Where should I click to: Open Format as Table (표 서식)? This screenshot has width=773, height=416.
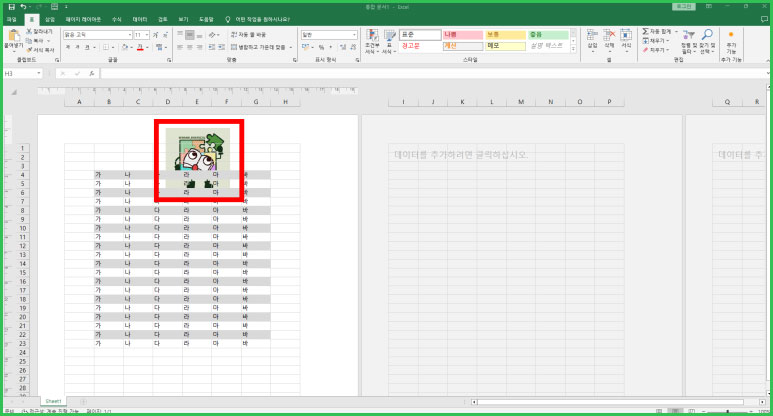[389, 41]
